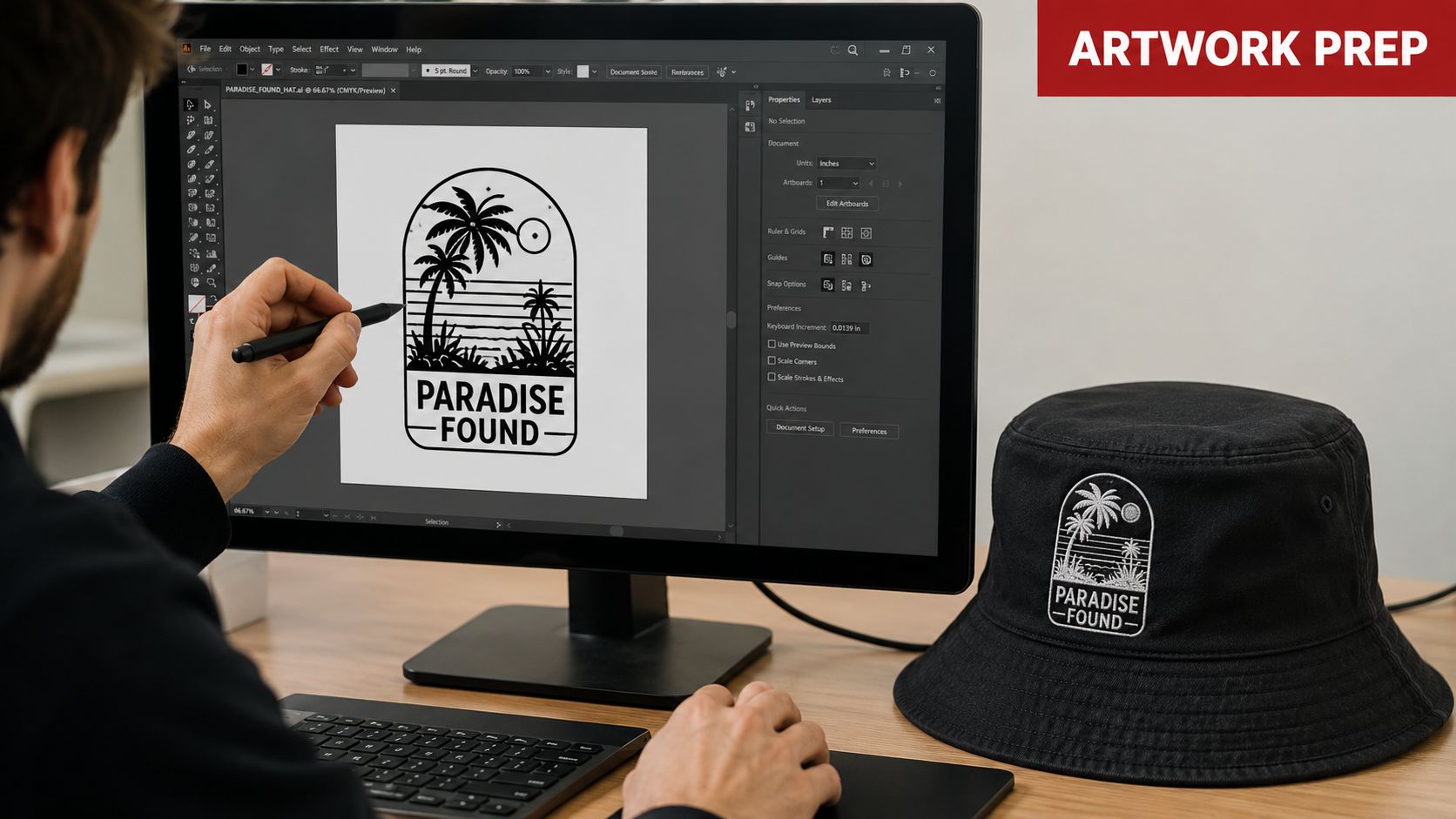
Task: Open the Object menu
Action: [x=250, y=50]
